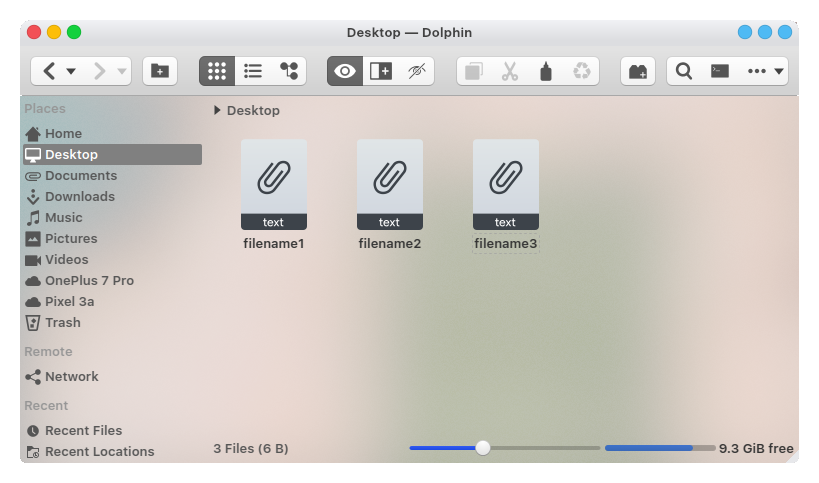Image resolution: width=819 pixels, height=483 pixels.
Task: Open Recent Files in the sidebar
Action: click(83, 431)
